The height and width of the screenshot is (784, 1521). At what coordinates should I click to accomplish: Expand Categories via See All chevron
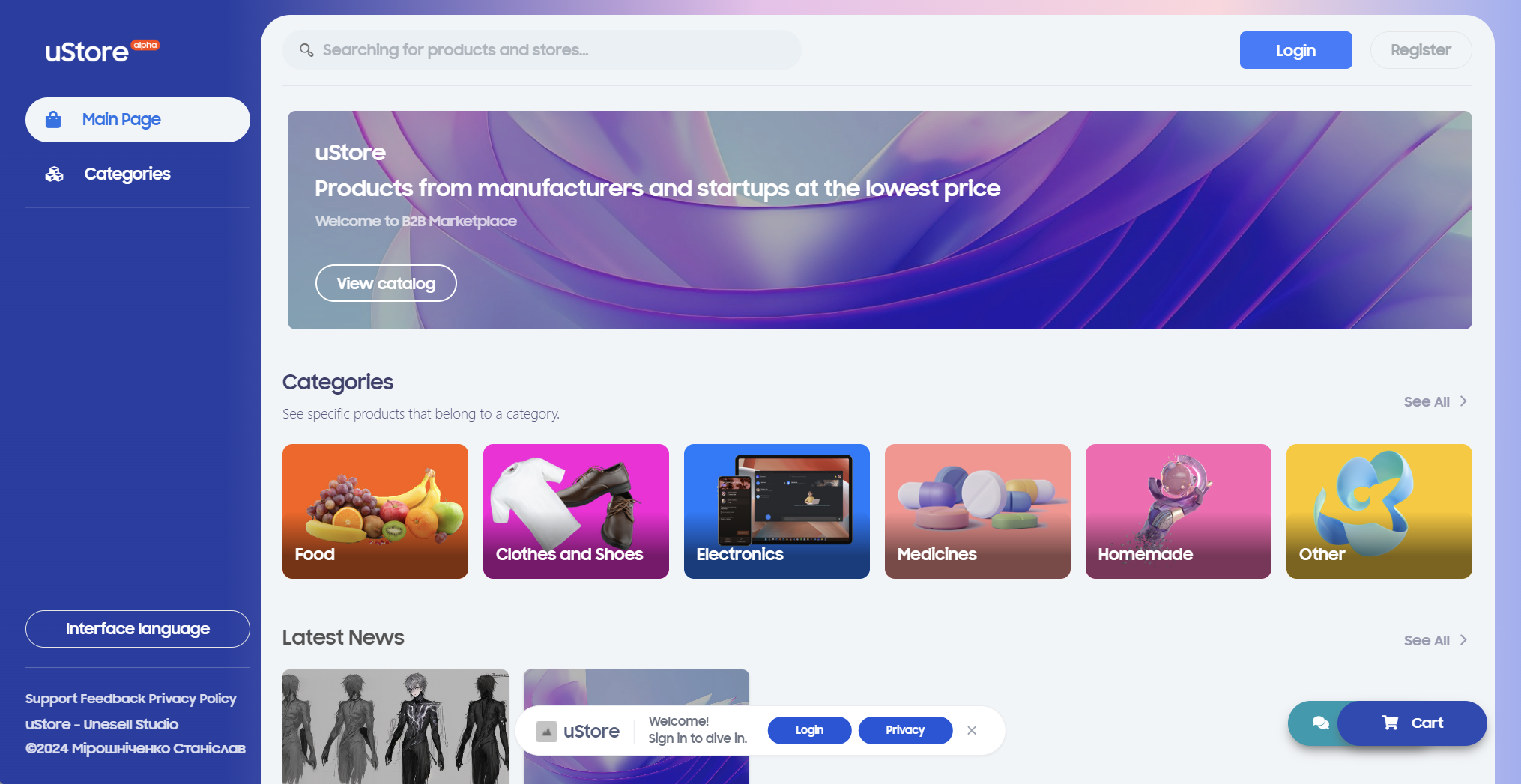tap(1463, 401)
